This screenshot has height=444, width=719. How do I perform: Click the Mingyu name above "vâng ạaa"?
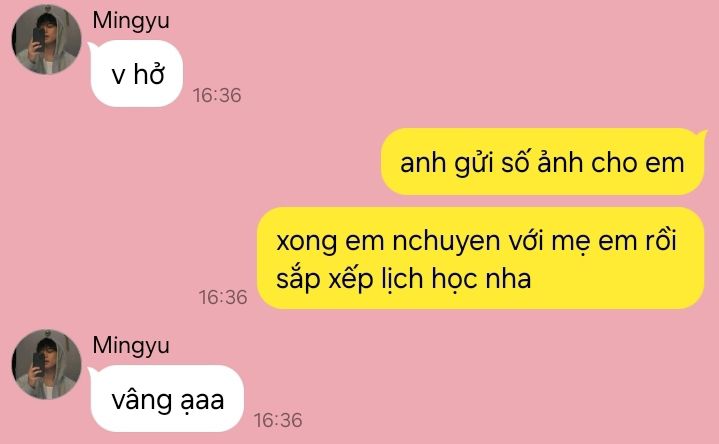coord(131,346)
